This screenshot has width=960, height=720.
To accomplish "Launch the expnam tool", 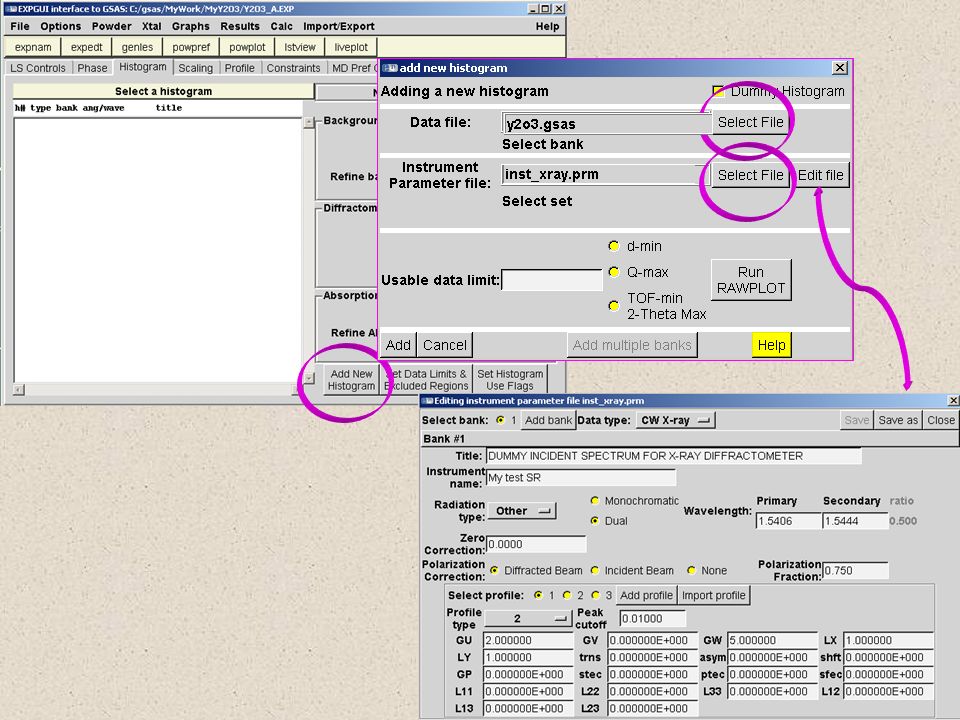I will coord(33,47).
